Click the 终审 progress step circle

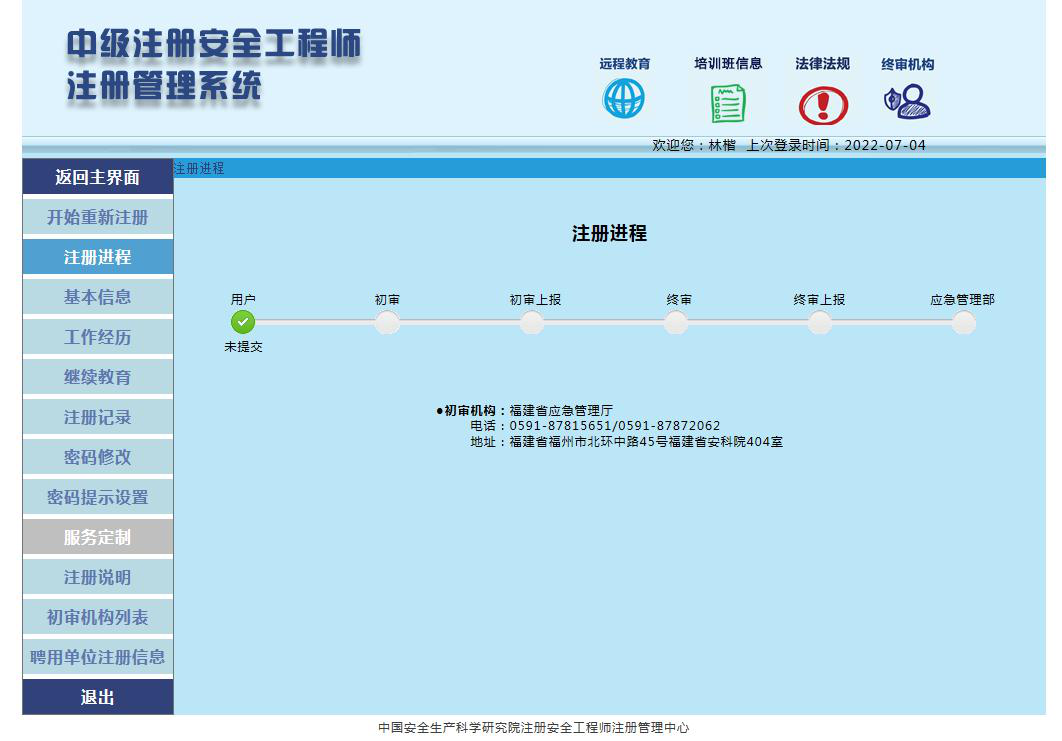coord(676,322)
